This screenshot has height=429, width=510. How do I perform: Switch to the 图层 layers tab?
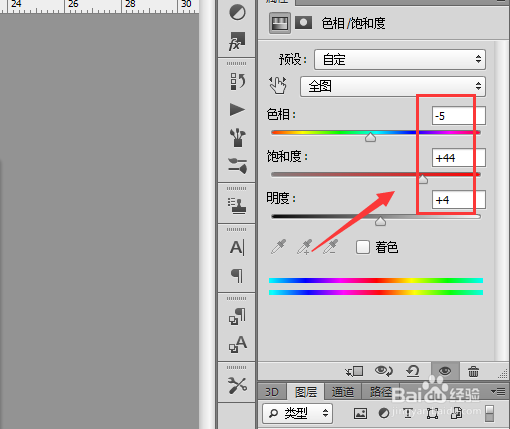point(306,392)
